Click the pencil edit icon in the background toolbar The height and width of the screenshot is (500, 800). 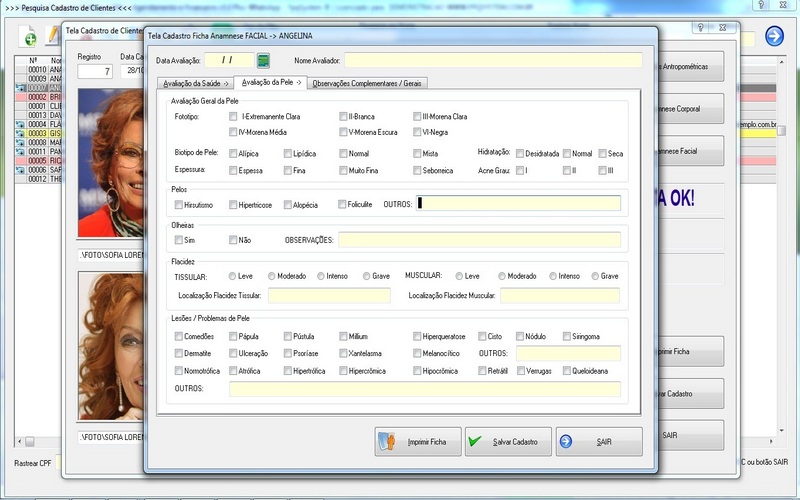54,37
